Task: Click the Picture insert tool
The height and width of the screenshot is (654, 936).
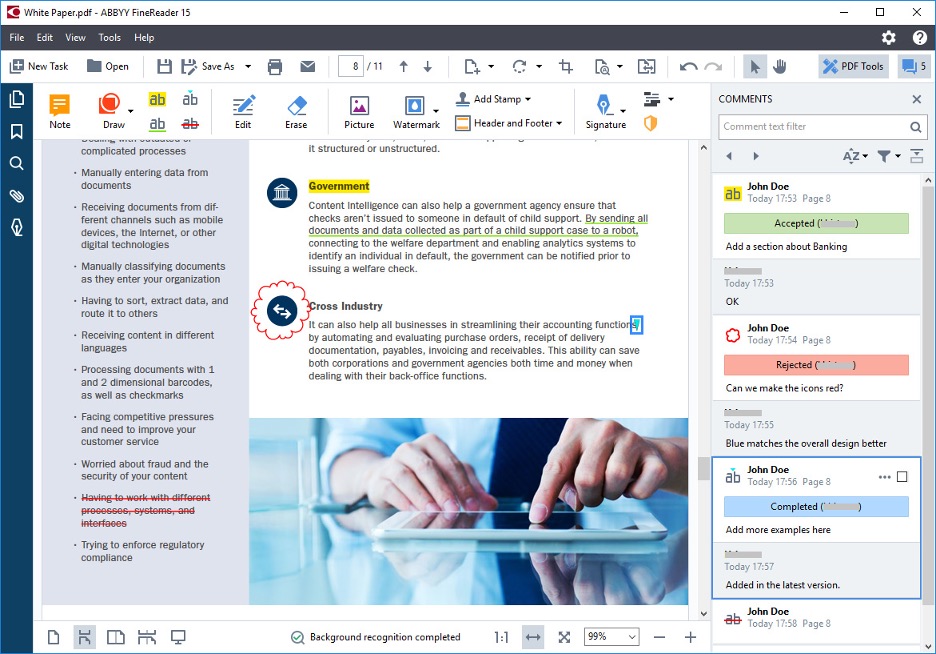Action: tap(359, 111)
